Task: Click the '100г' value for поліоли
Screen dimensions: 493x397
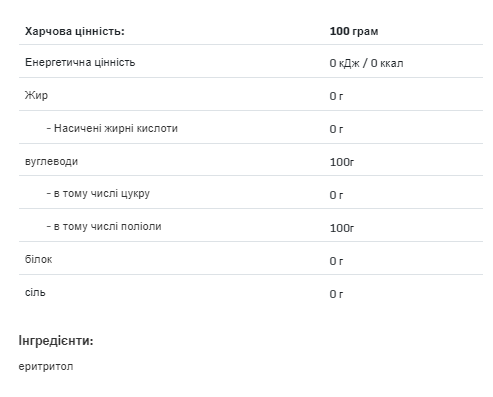Action: tap(342, 228)
